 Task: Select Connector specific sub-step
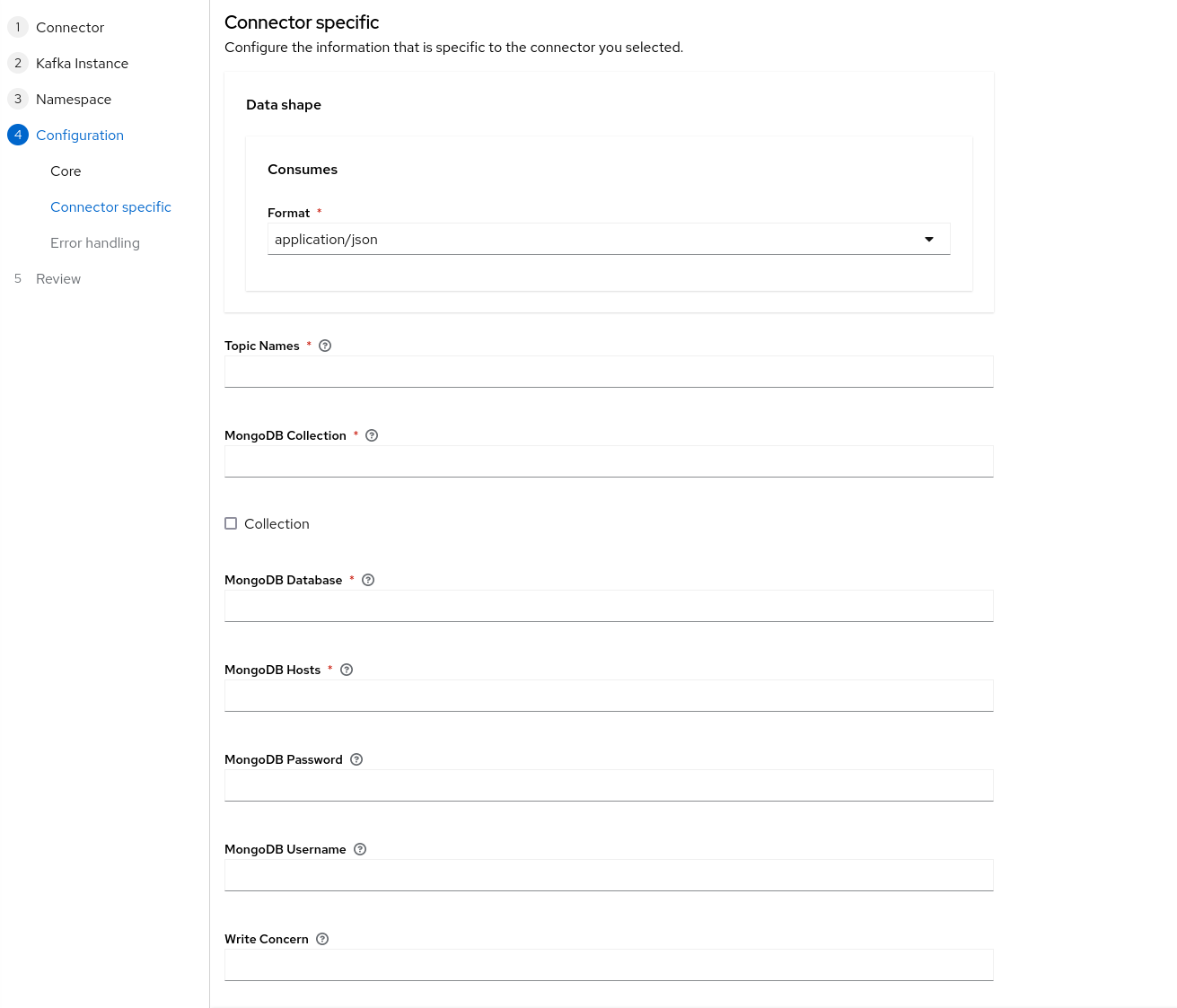tap(110, 207)
